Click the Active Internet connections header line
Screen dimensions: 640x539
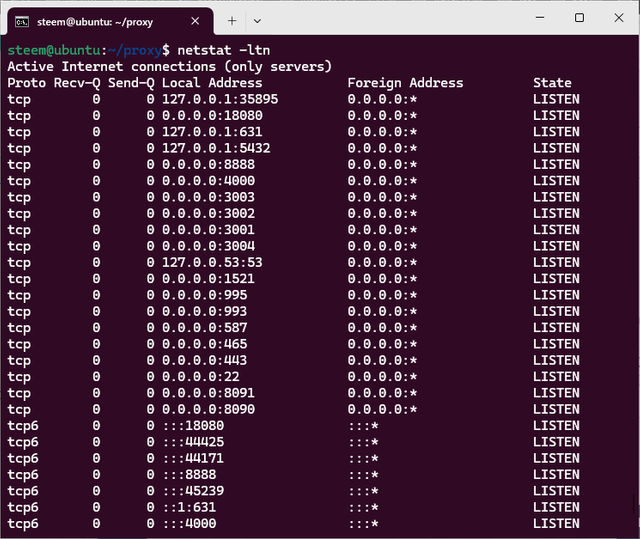[x=170, y=67]
